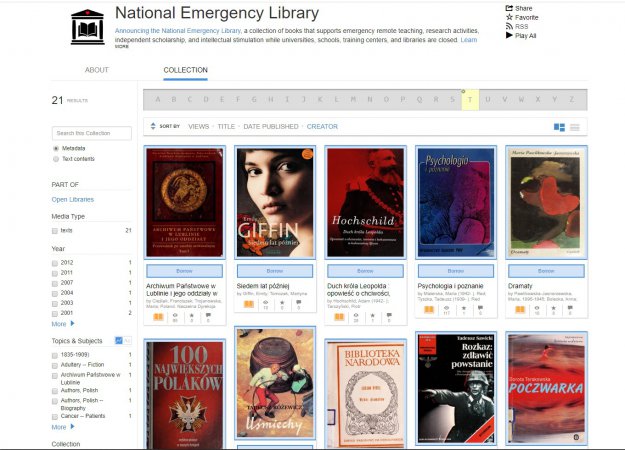Click the Favorite star icon
The image size is (625, 450).
coord(509,17)
